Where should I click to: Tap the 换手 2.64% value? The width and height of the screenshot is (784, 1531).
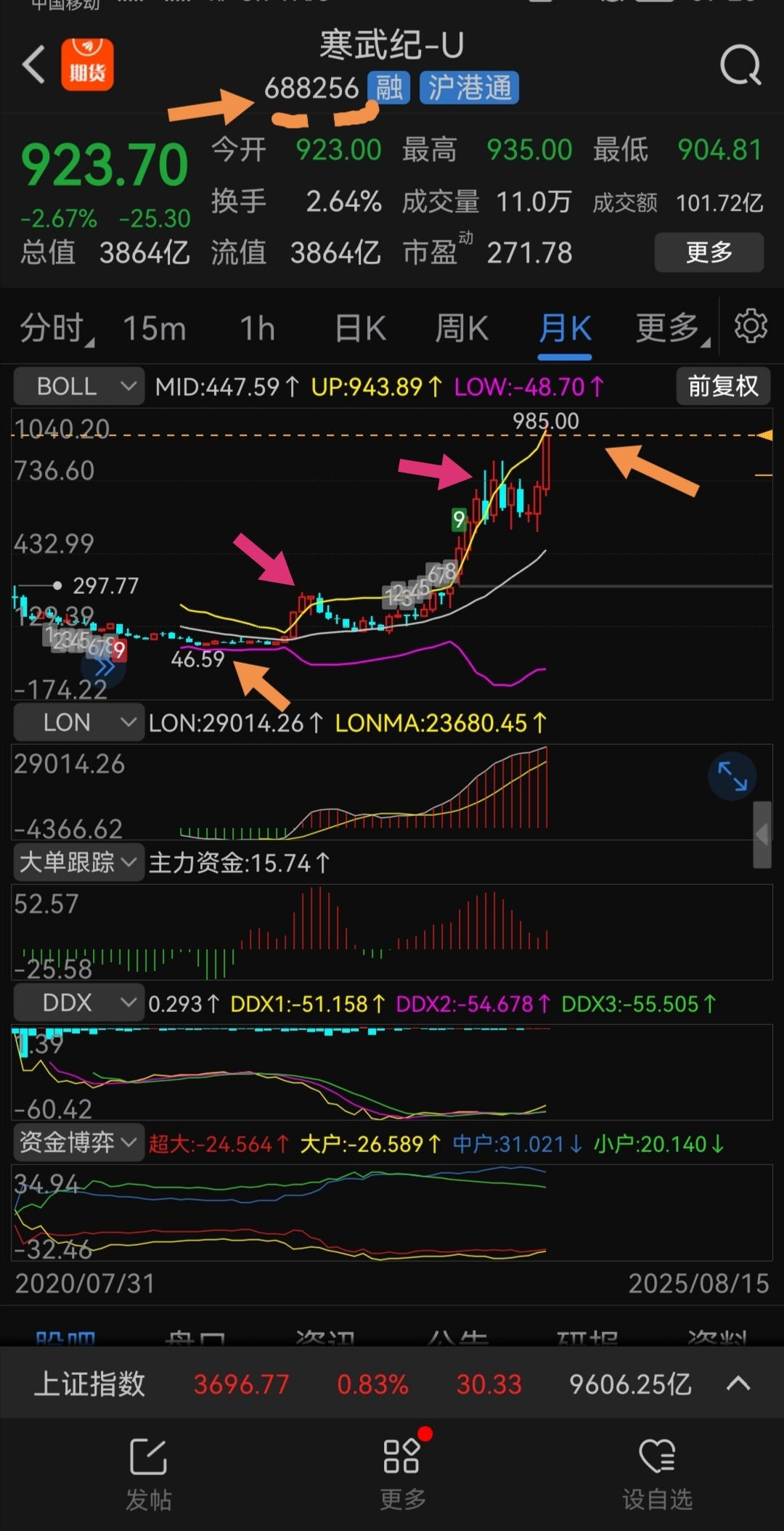[343, 202]
